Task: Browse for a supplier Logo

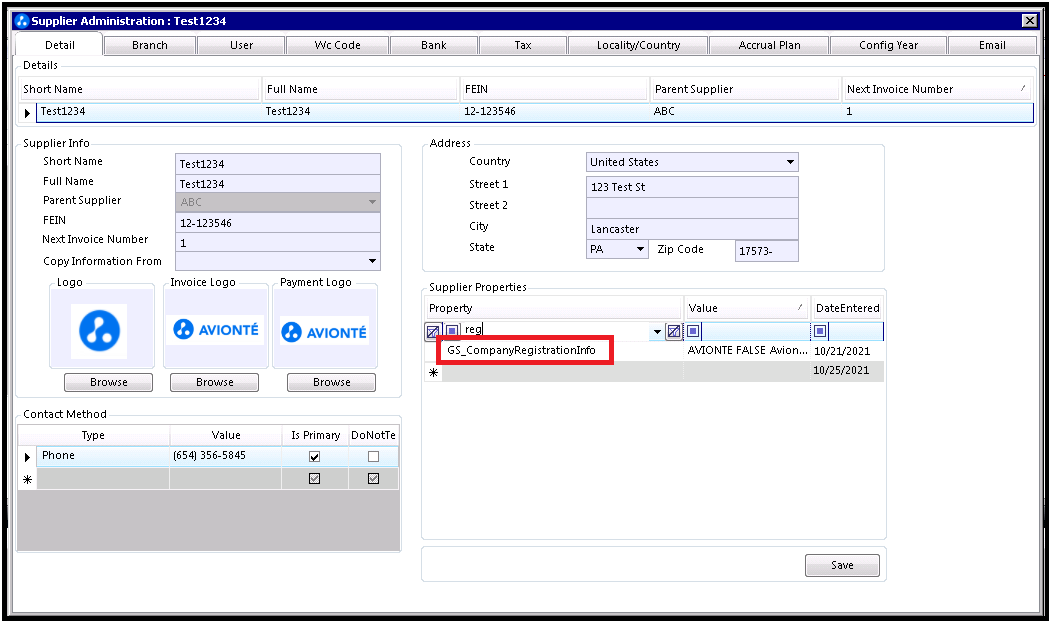Action: [108, 382]
